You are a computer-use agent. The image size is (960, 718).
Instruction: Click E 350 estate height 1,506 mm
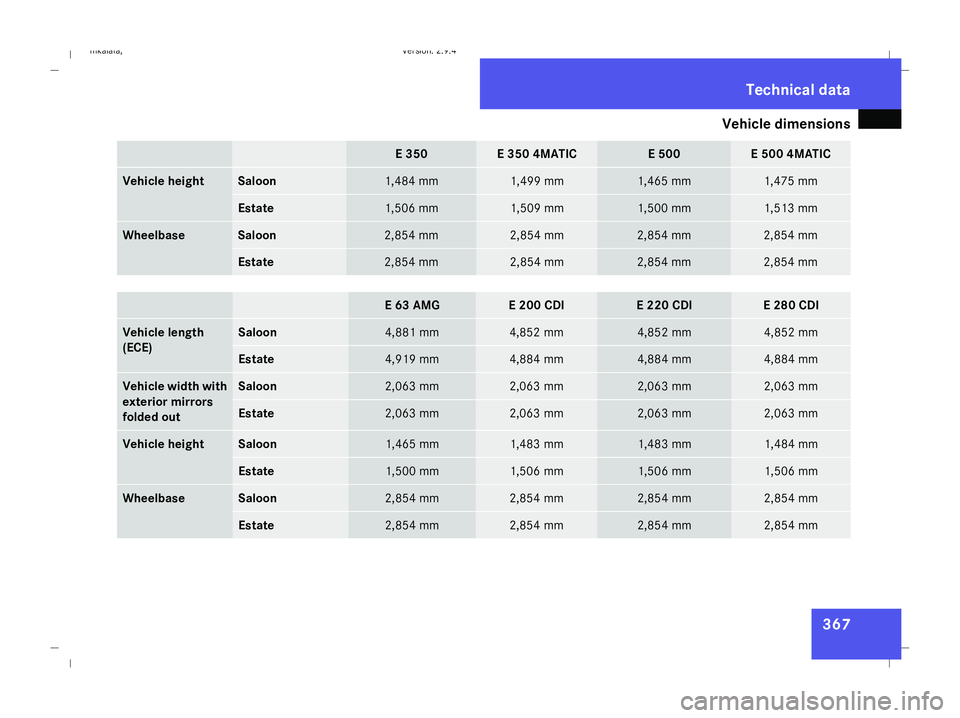(x=411, y=208)
